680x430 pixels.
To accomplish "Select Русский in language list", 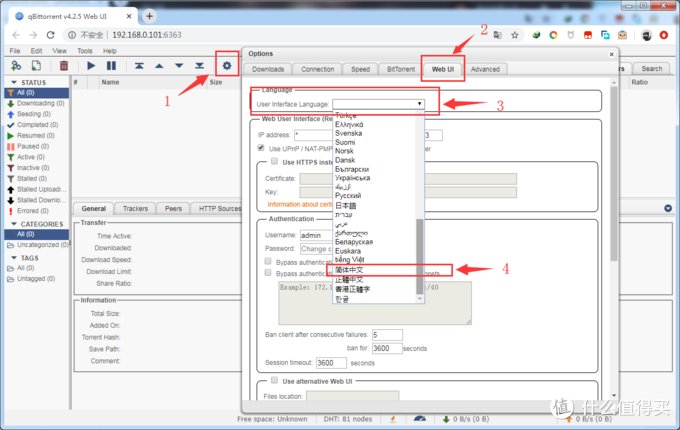I will tap(348, 195).
